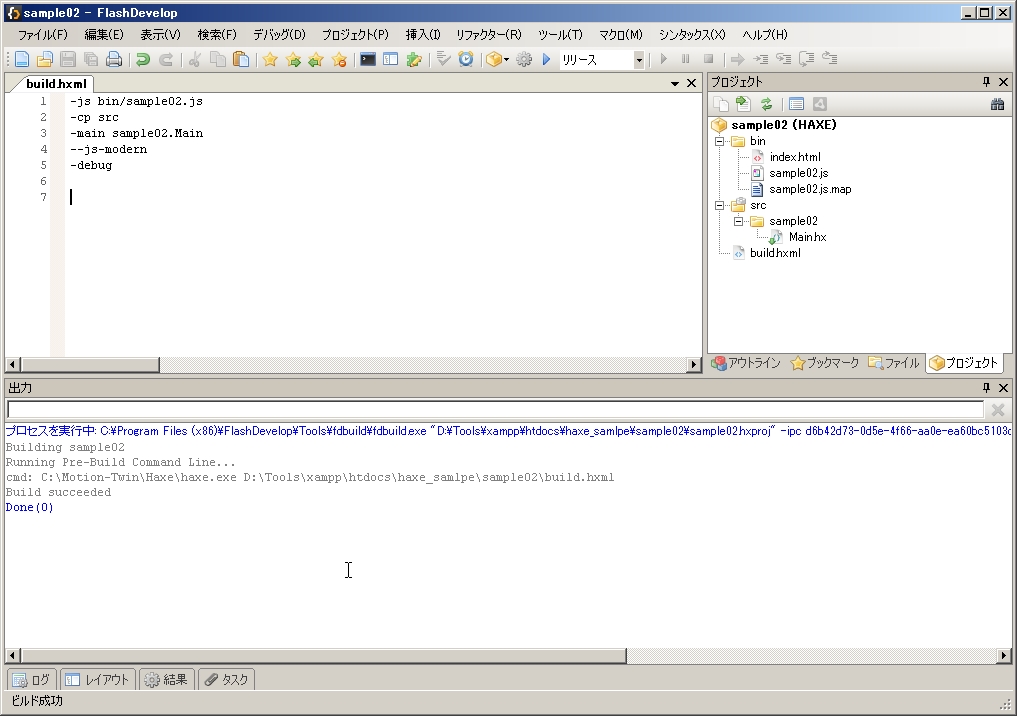The height and width of the screenshot is (716, 1017).
Task: Open project settings gear icon in toolbar
Action: [x=524, y=60]
